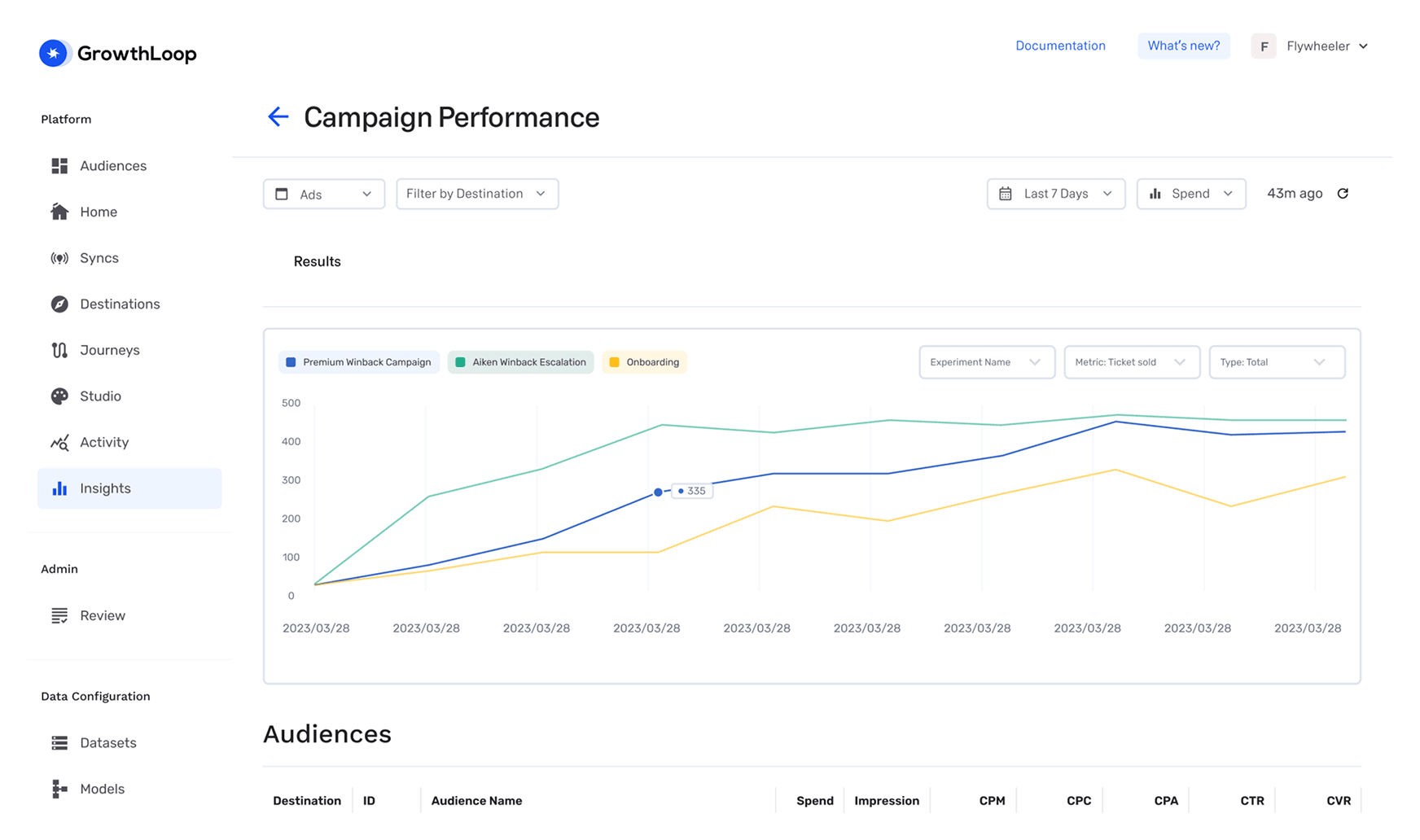Expand the Filter by Destination dropdown
The image size is (1420, 840).
tap(477, 194)
